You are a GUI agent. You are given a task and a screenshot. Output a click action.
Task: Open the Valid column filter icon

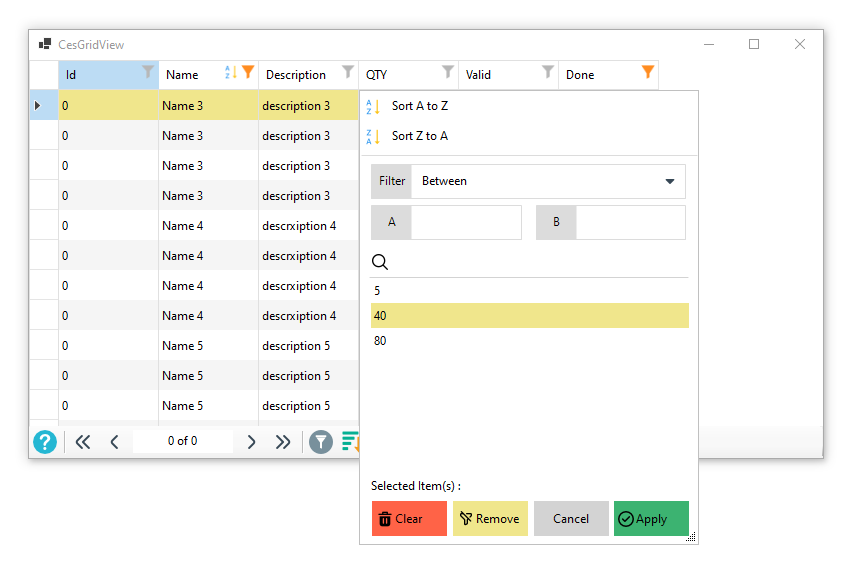[548, 72]
